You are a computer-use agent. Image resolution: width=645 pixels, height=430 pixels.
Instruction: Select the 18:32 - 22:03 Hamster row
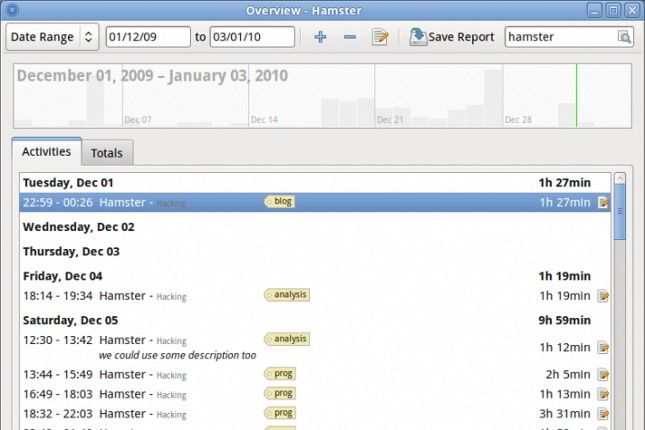[x=315, y=414]
